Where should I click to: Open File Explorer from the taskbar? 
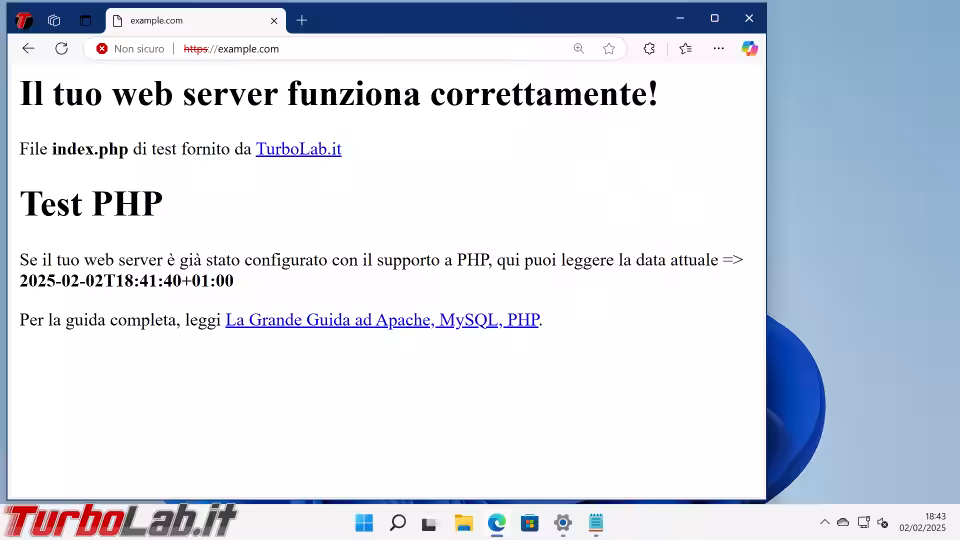coord(463,522)
